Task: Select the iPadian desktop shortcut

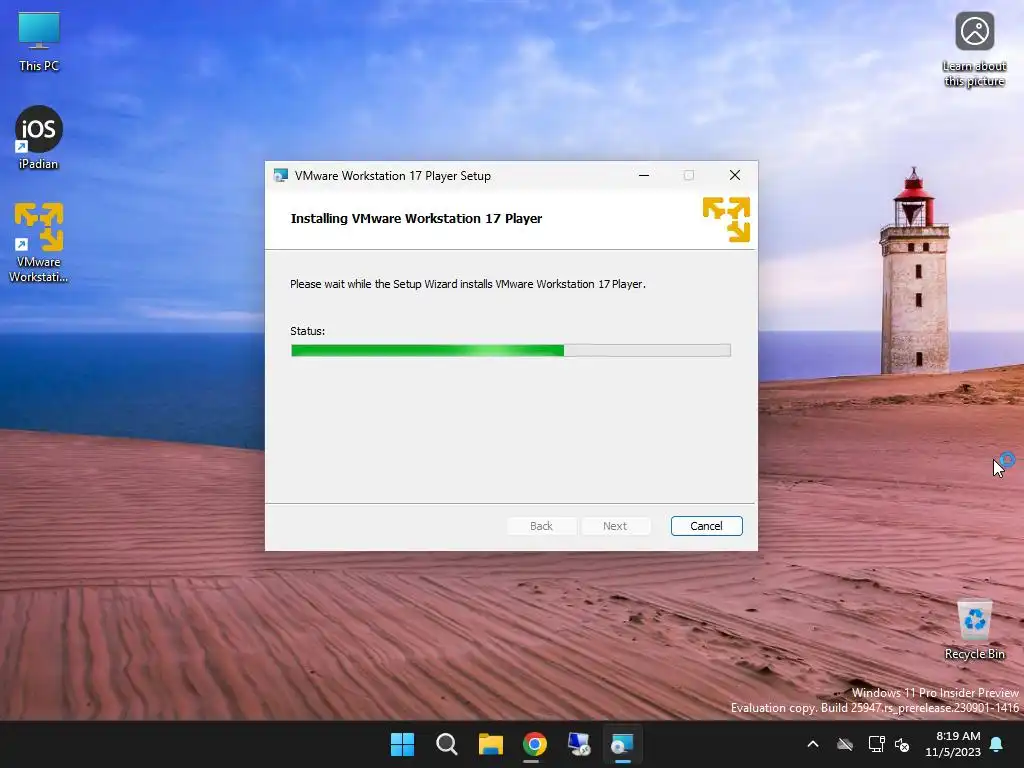Action: pyautogui.click(x=39, y=138)
